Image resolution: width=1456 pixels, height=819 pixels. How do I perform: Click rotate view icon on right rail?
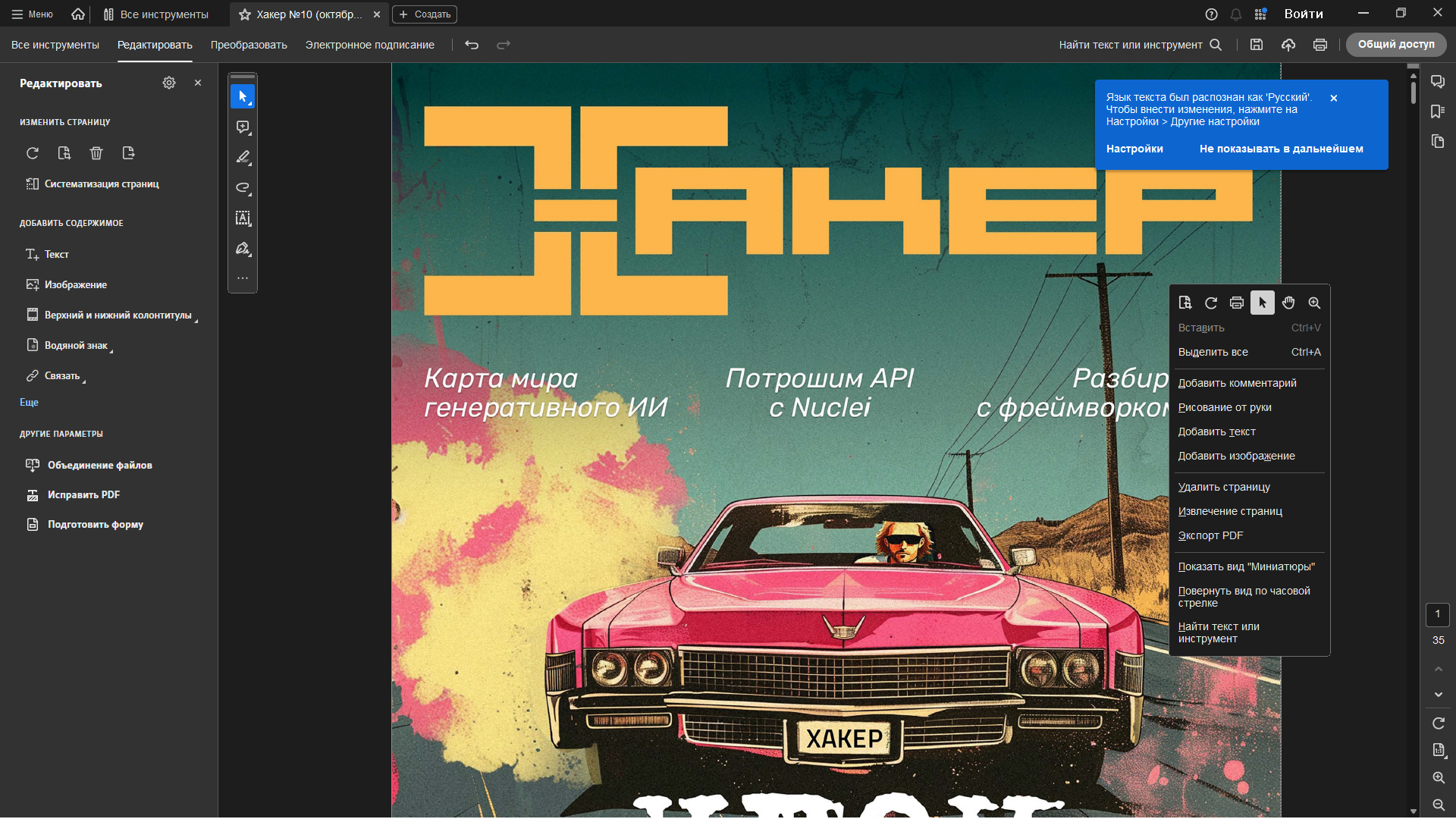[x=1439, y=723]
